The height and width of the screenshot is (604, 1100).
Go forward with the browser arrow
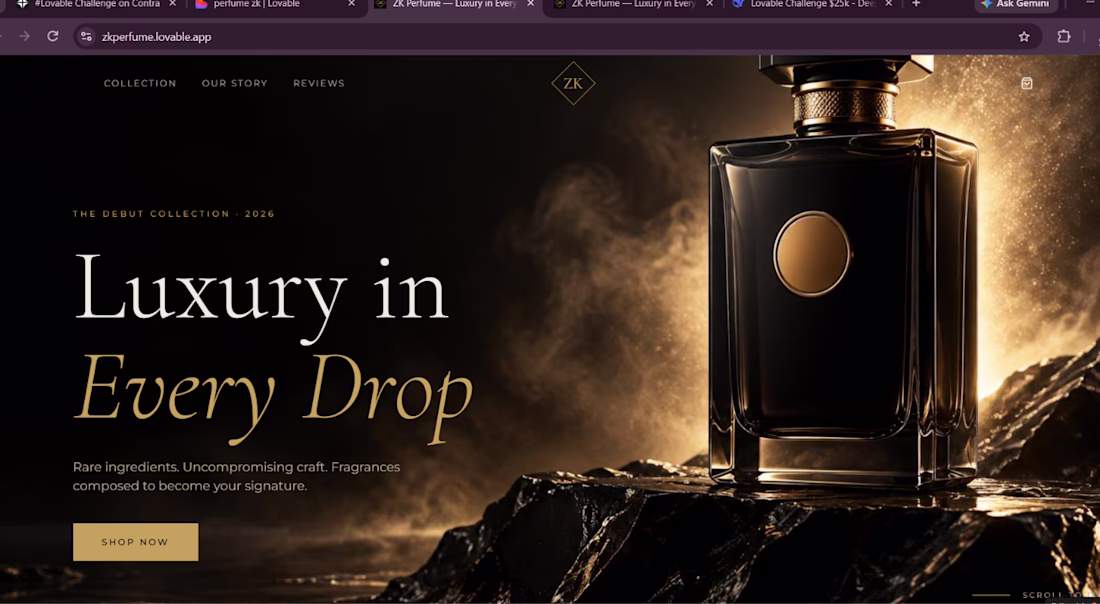(25, 36)
